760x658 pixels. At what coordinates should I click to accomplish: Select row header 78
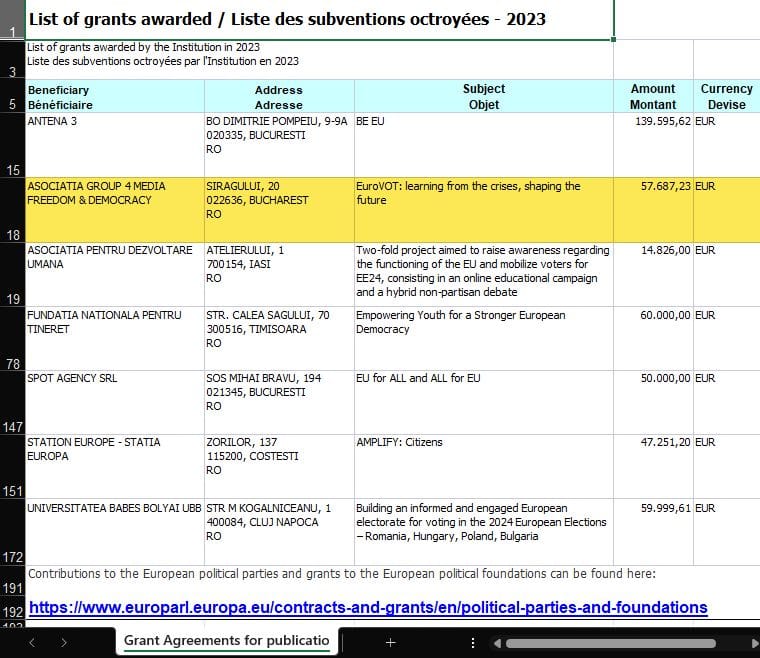[13, 339]
